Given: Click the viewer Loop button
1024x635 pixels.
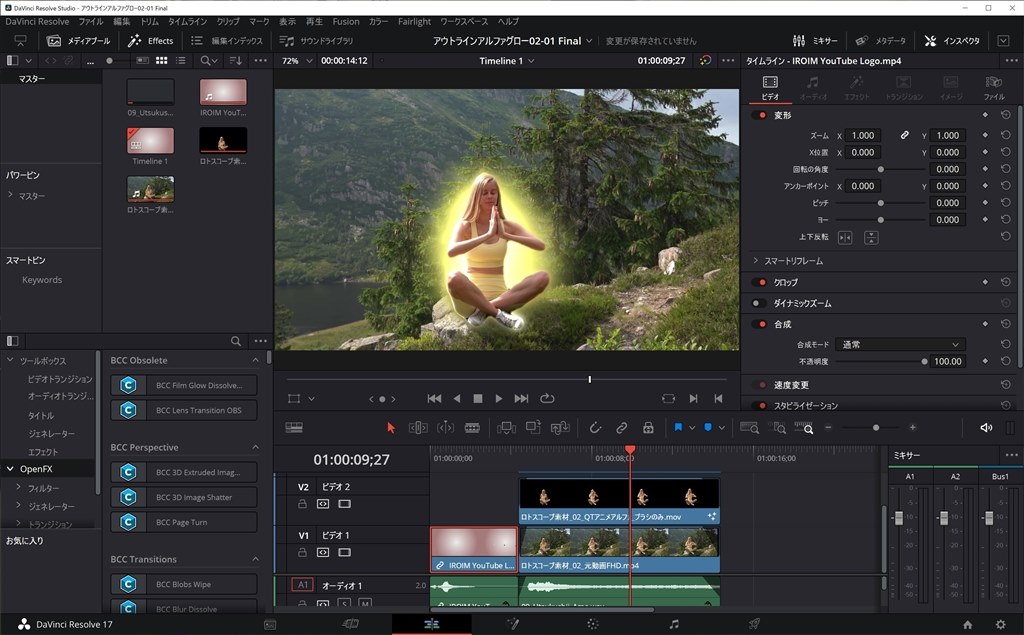Looking at the screenshot, I should tap(547, 398).
